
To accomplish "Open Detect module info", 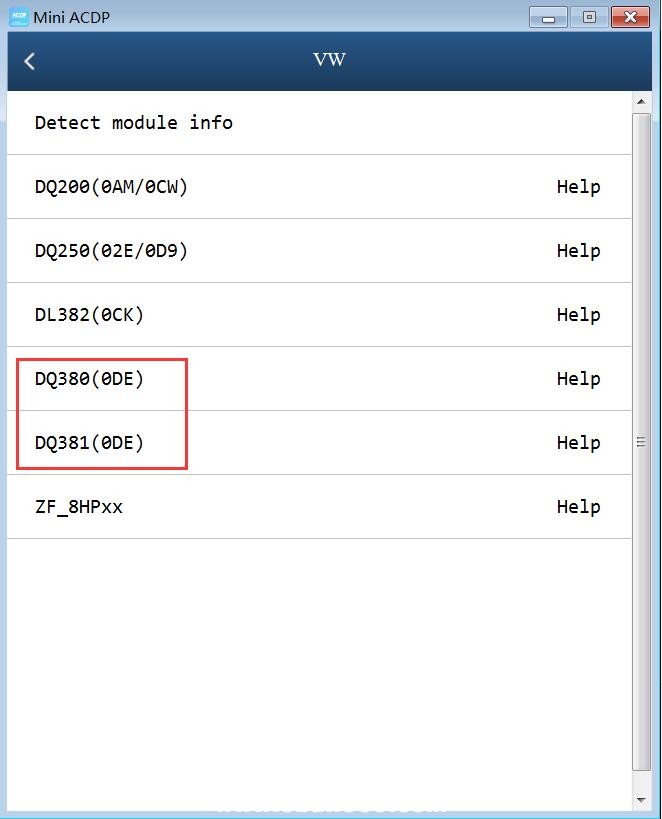I will tap(319, 123).
